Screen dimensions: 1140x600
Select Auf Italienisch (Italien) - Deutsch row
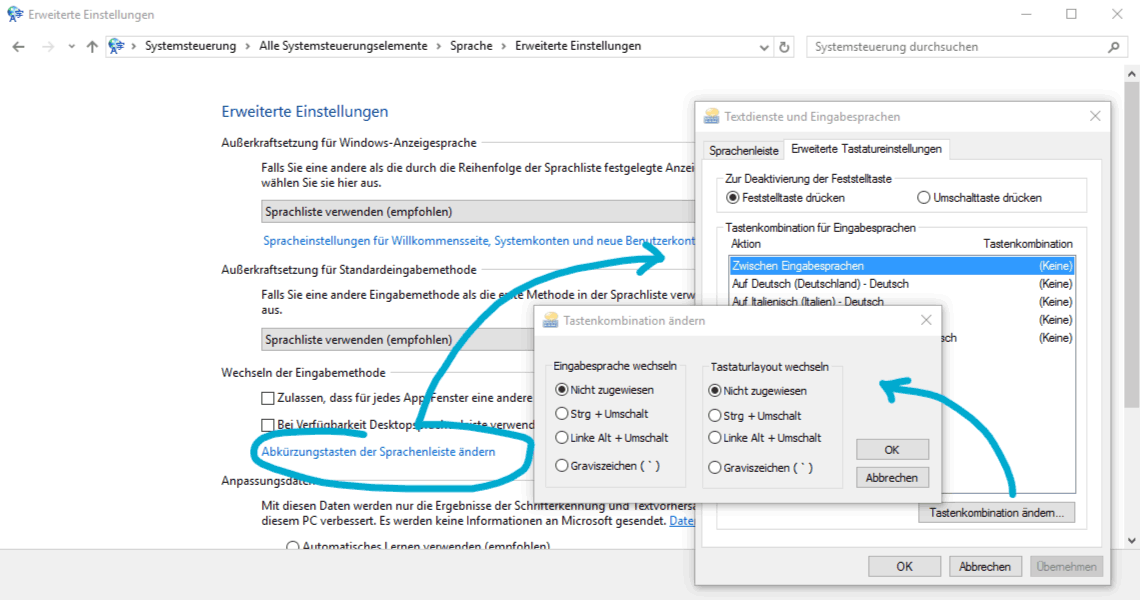pyautogui.click(x=902, y=302)
